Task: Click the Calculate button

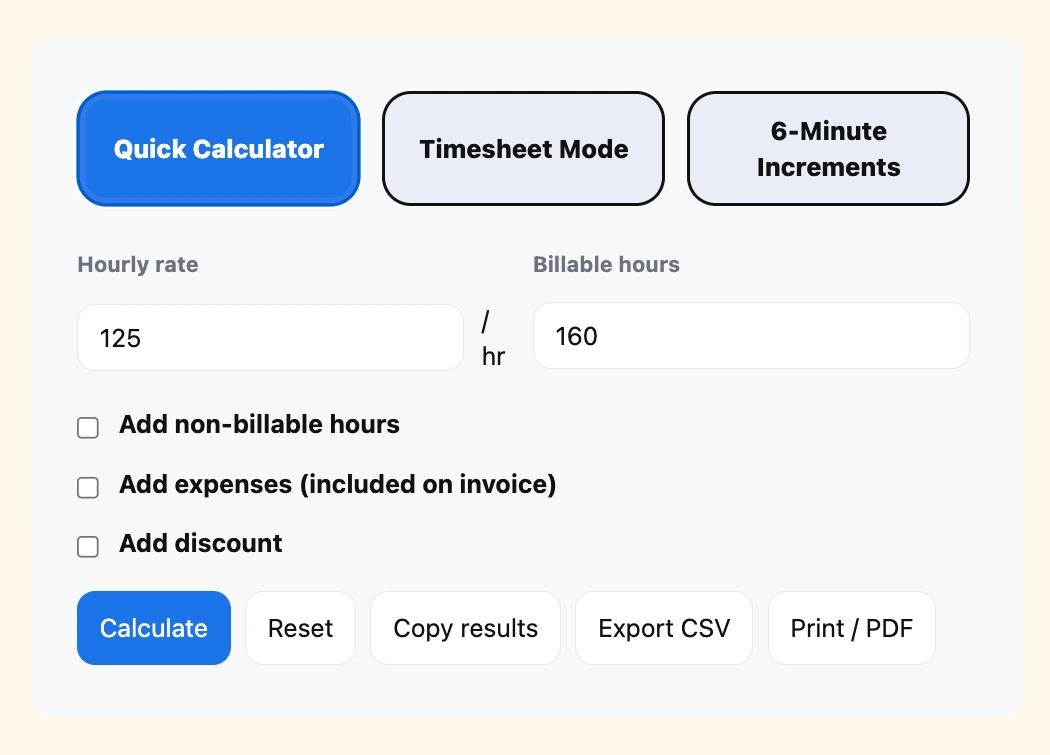Action: [153, 628]
